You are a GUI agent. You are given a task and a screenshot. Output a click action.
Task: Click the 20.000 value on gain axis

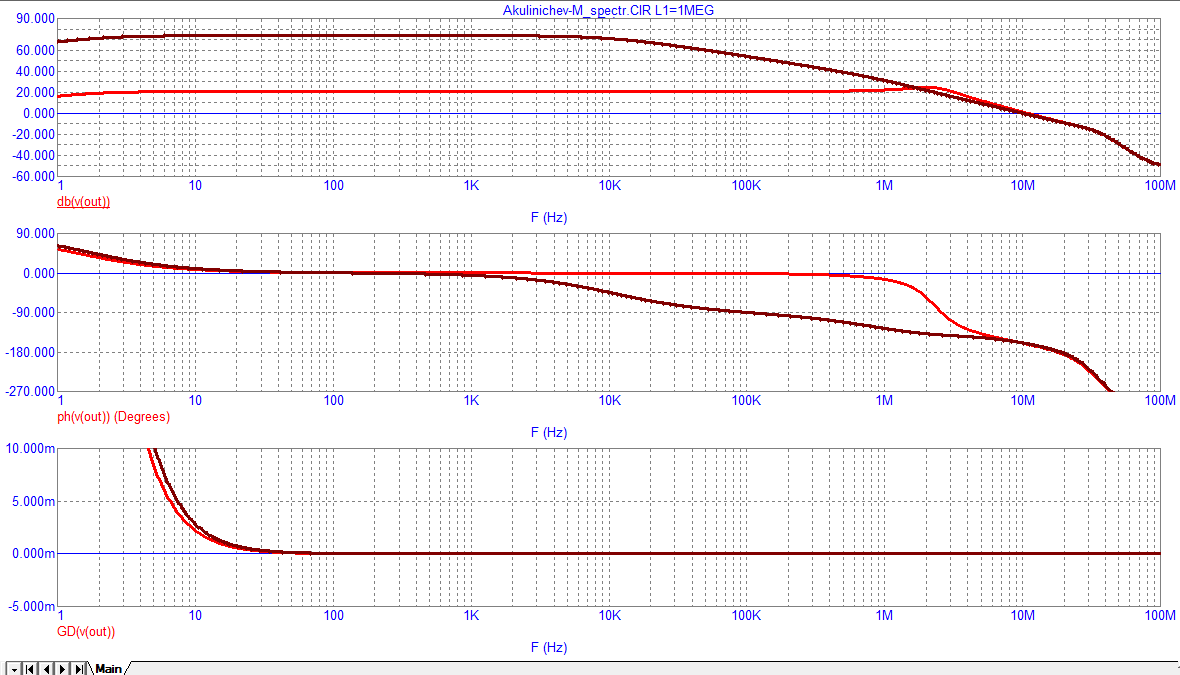(35, 93)
